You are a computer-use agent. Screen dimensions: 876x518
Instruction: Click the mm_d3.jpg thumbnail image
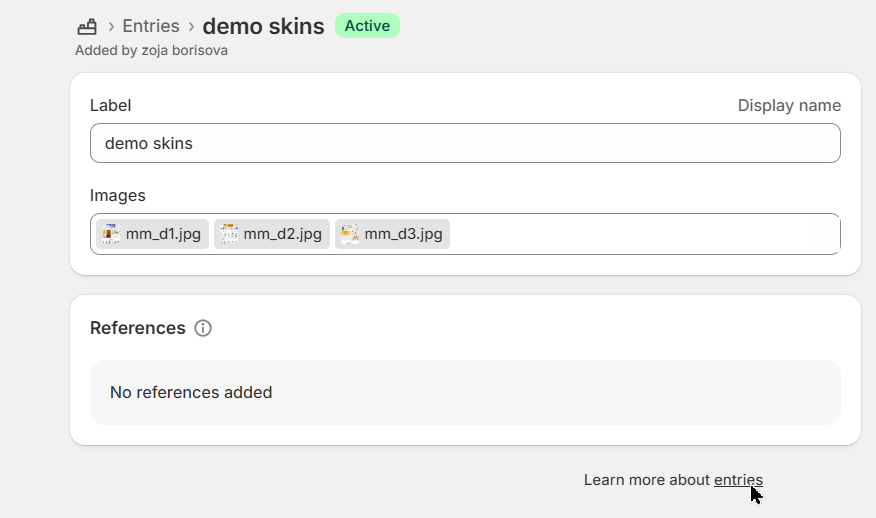(349, 234)
